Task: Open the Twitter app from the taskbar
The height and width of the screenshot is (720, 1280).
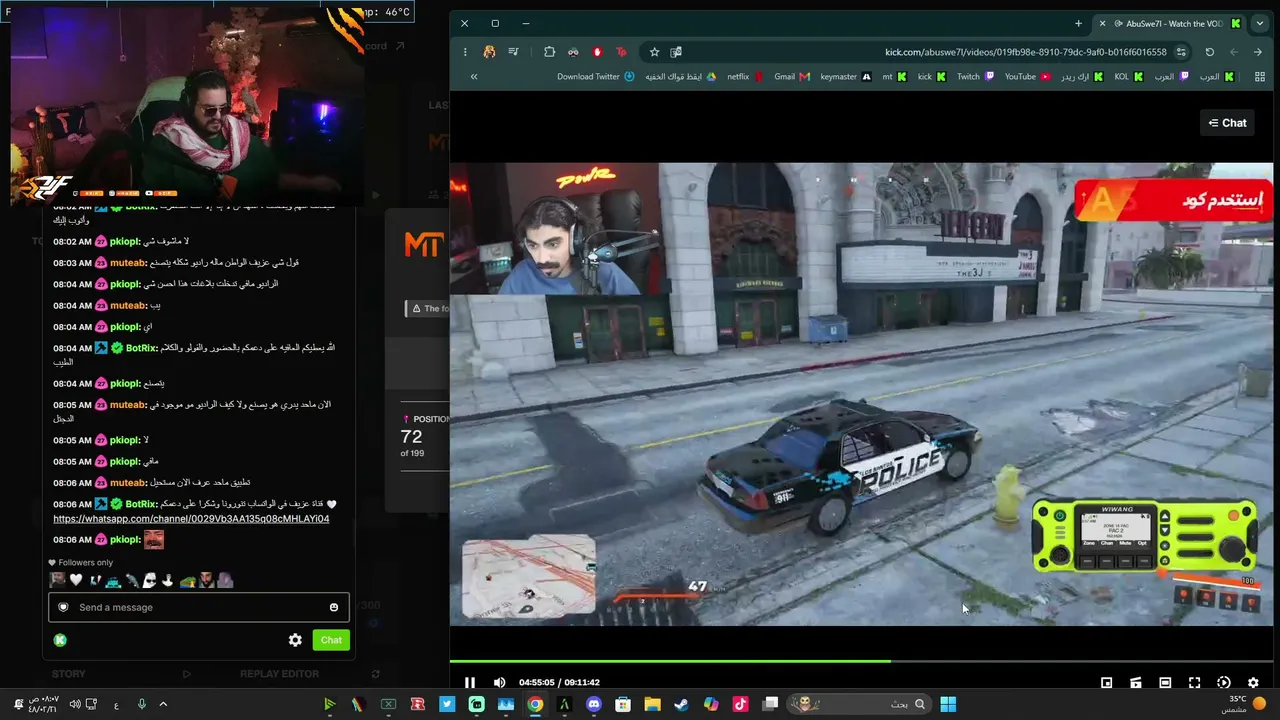Action: 447,704
